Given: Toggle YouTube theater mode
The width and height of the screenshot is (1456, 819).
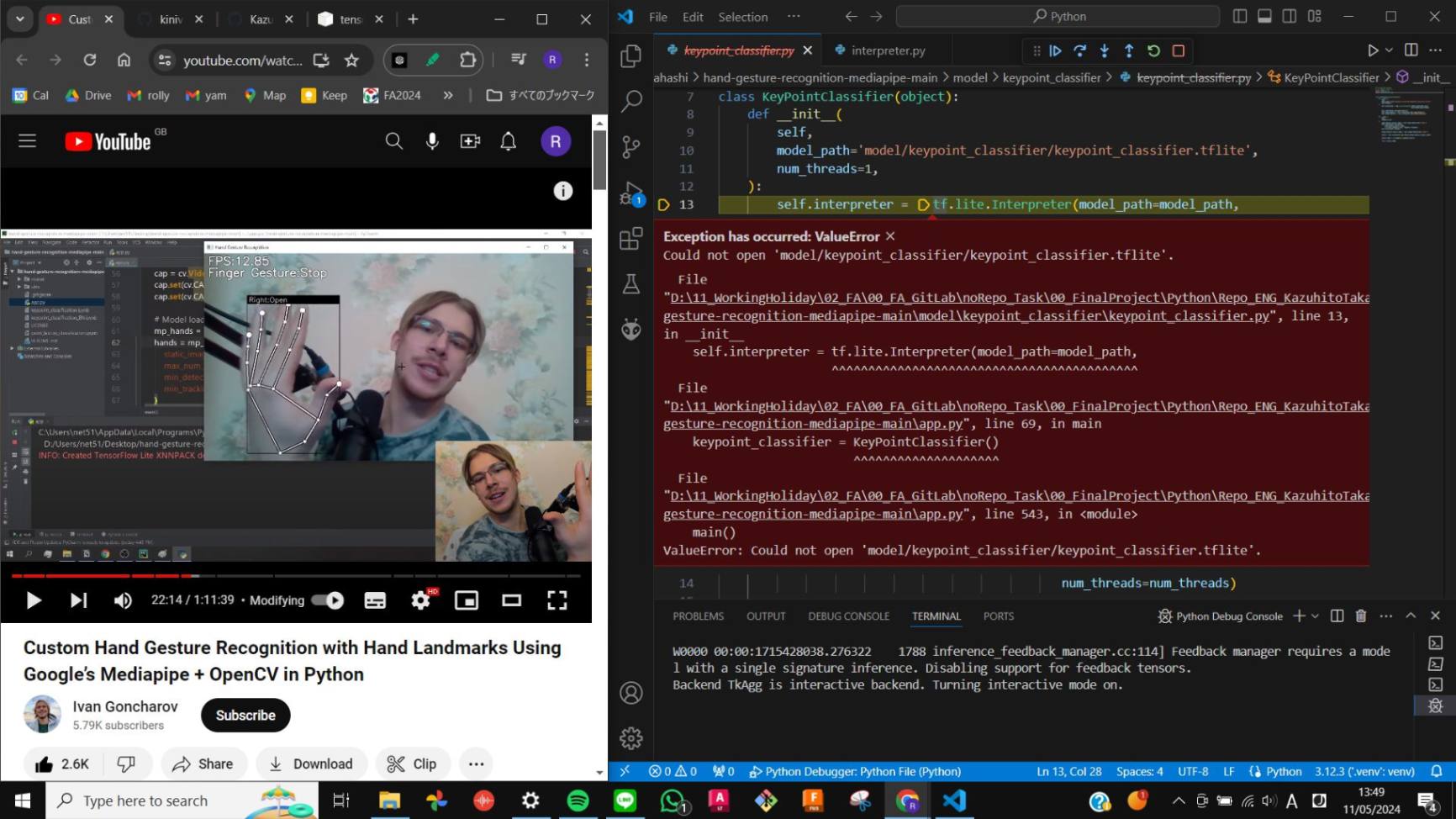Looking at the screenshot, I should tap(512, 600).
